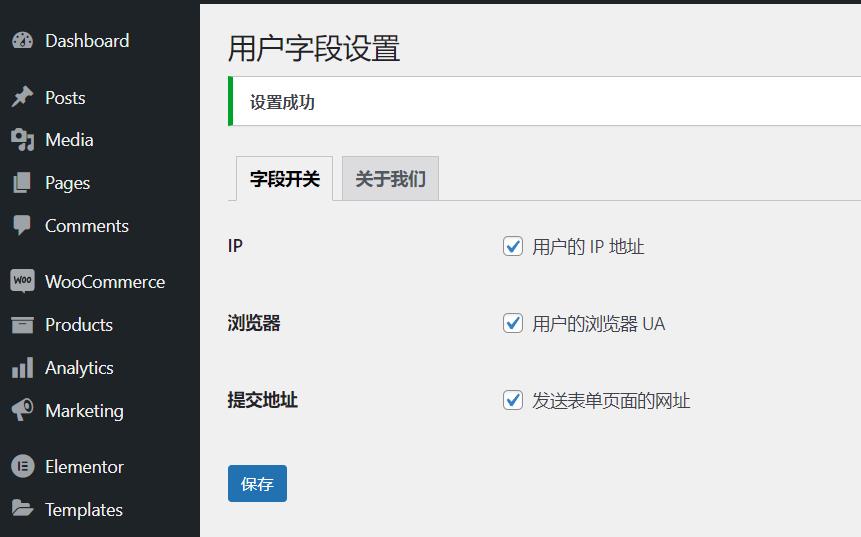Open the WooCommerce menu label
This screenshot has width=861, height=537.
click(x=105, y=282)
